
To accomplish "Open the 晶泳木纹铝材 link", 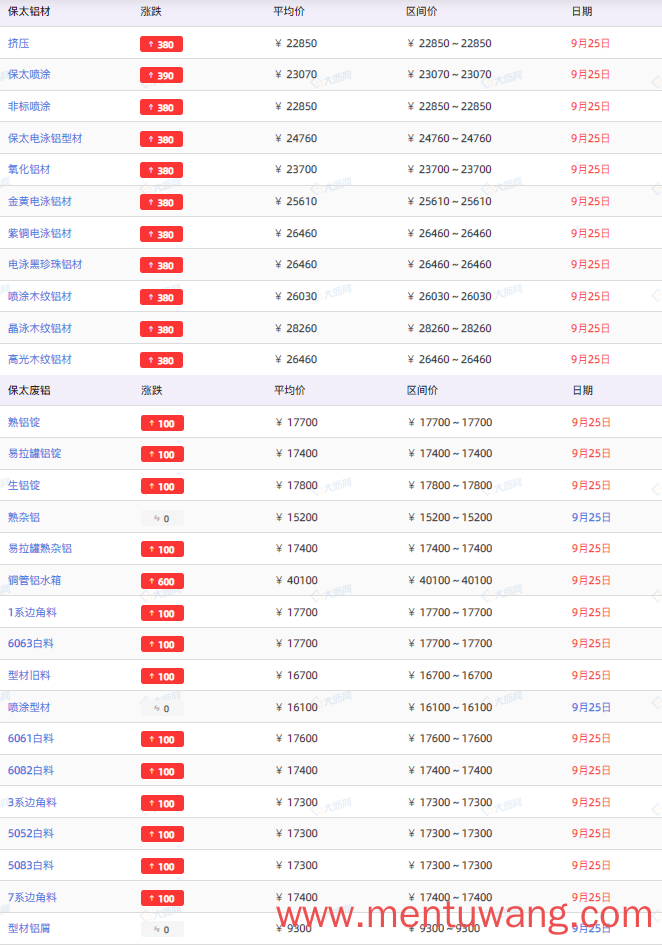I will [x=40, y=328].
